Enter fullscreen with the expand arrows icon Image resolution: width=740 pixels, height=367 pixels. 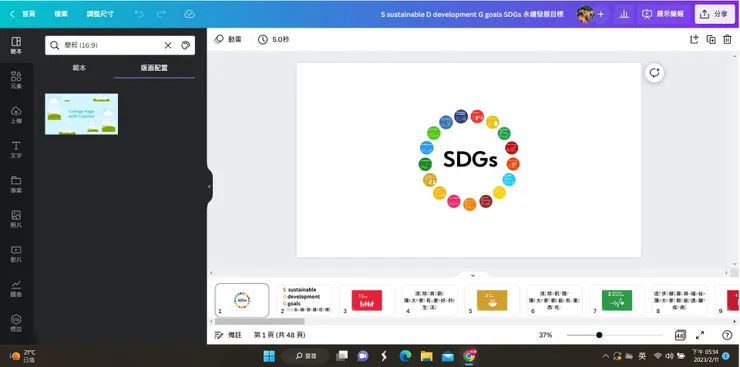coord(700,335)
